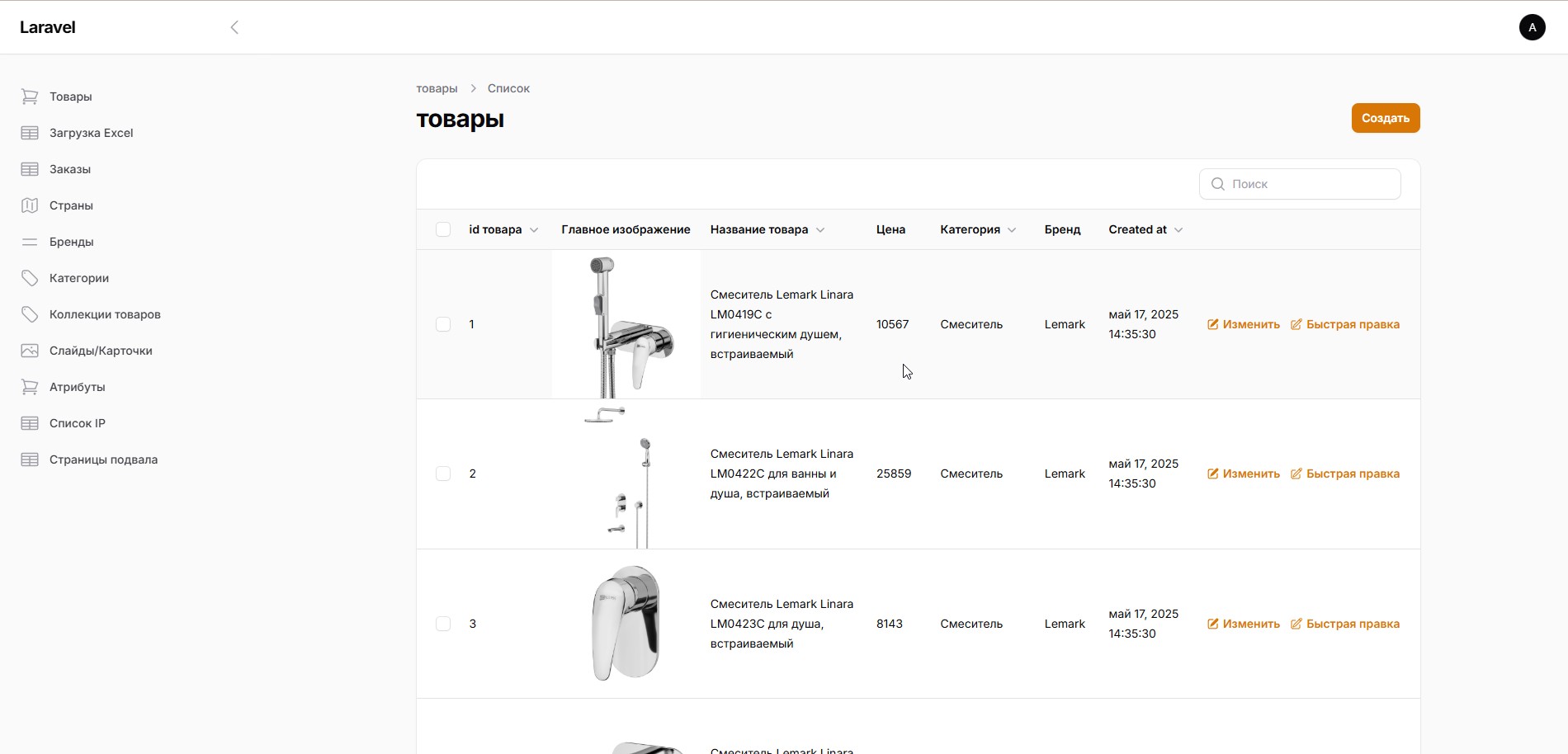Sort by the id товара column arrow
Image resolution: width=1568 pixels, height=754 pixels.
coord(534,230)
